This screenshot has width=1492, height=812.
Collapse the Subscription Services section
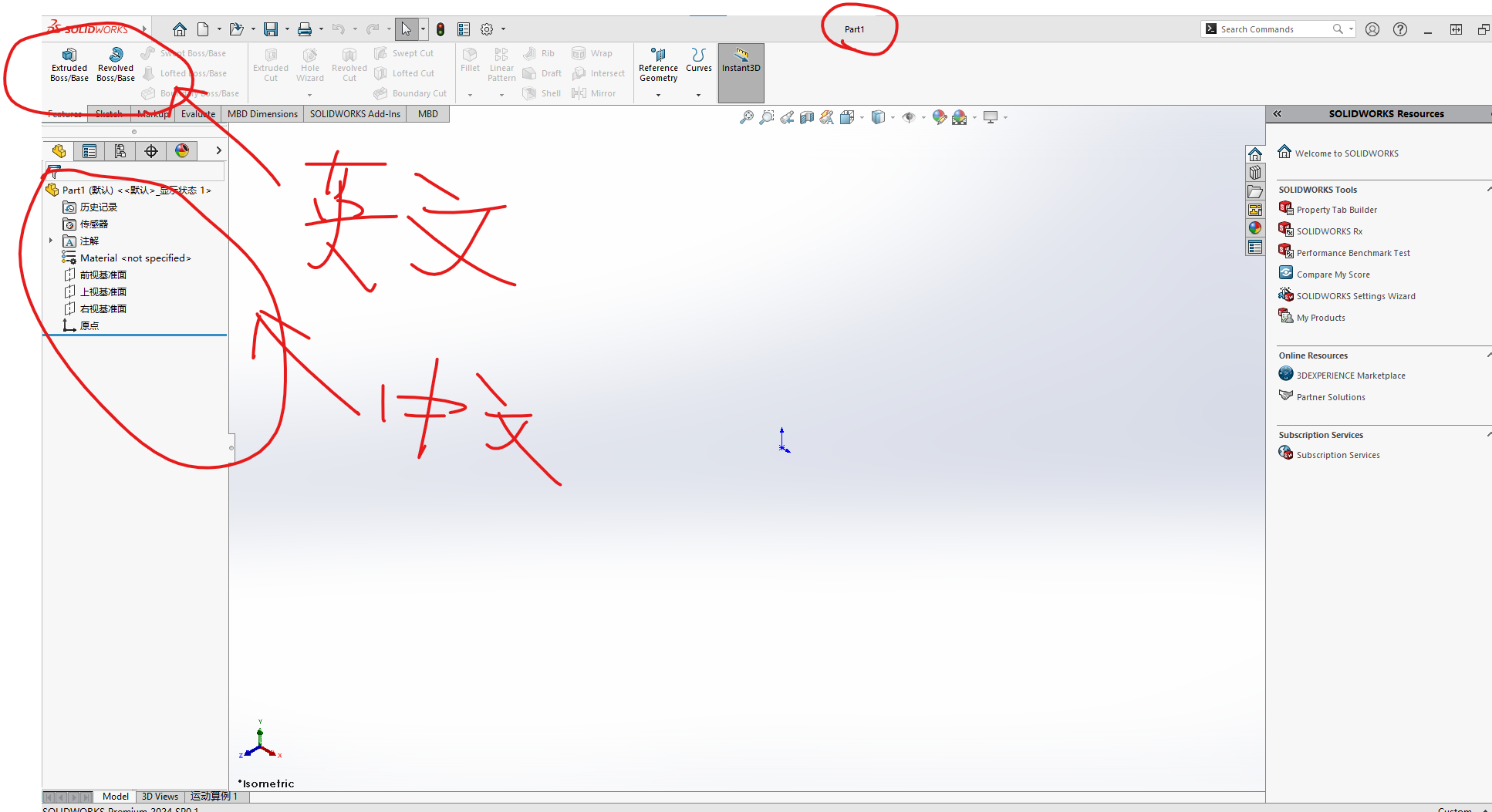tap(1489, 434)
